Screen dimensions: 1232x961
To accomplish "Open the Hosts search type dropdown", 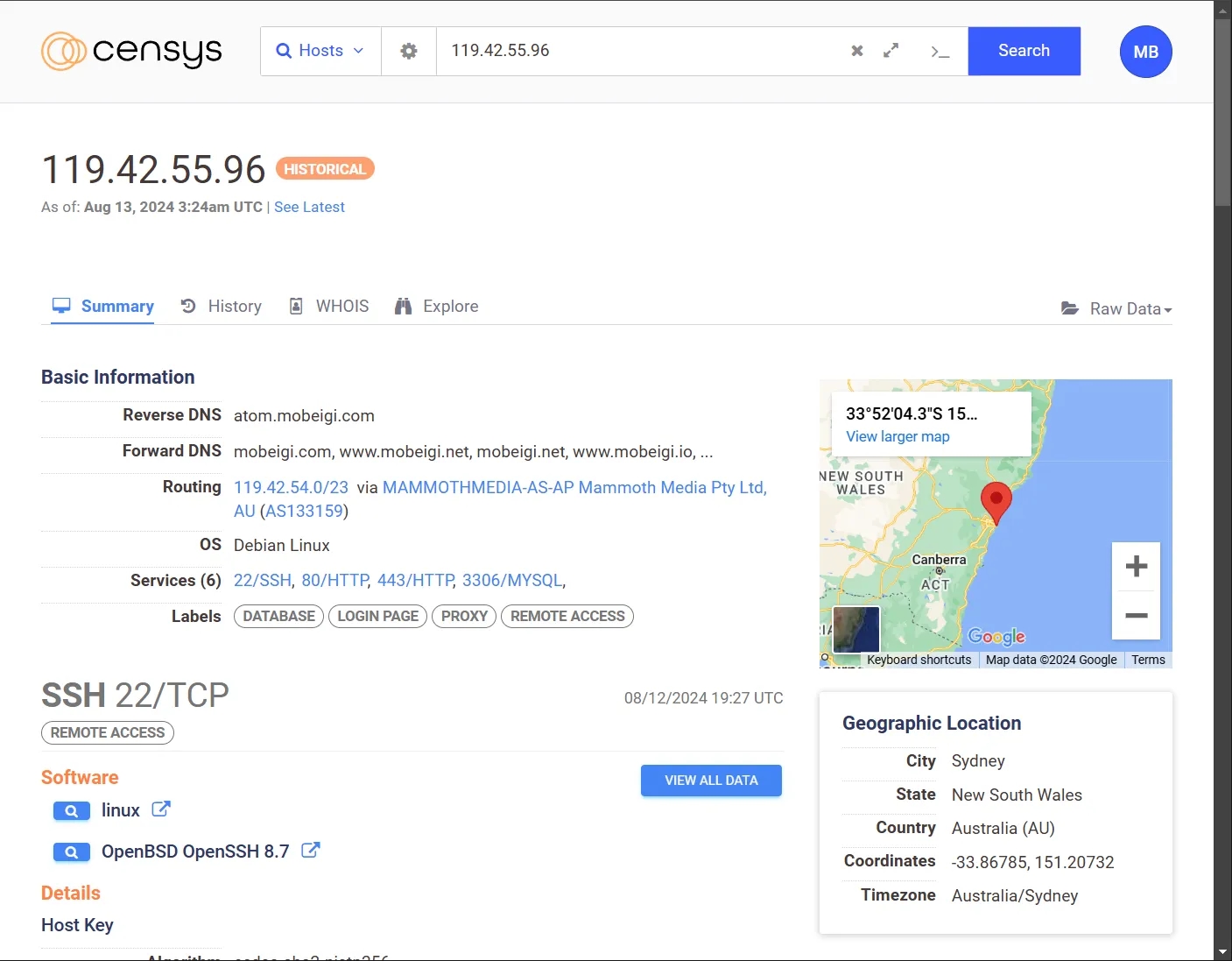I will pyautogui.click(x=320, y=51).
